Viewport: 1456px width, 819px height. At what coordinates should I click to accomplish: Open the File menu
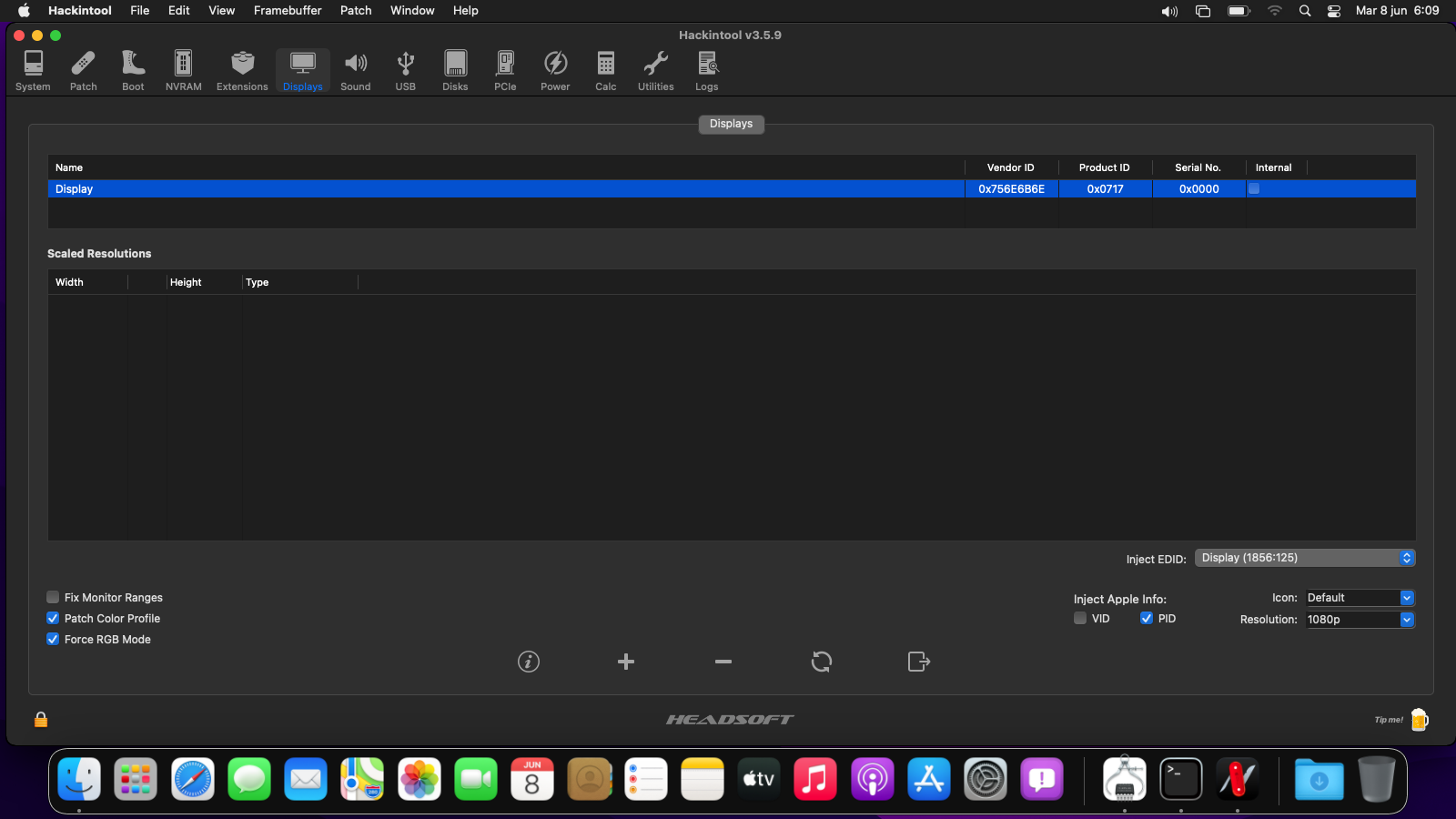click(140, 11)
